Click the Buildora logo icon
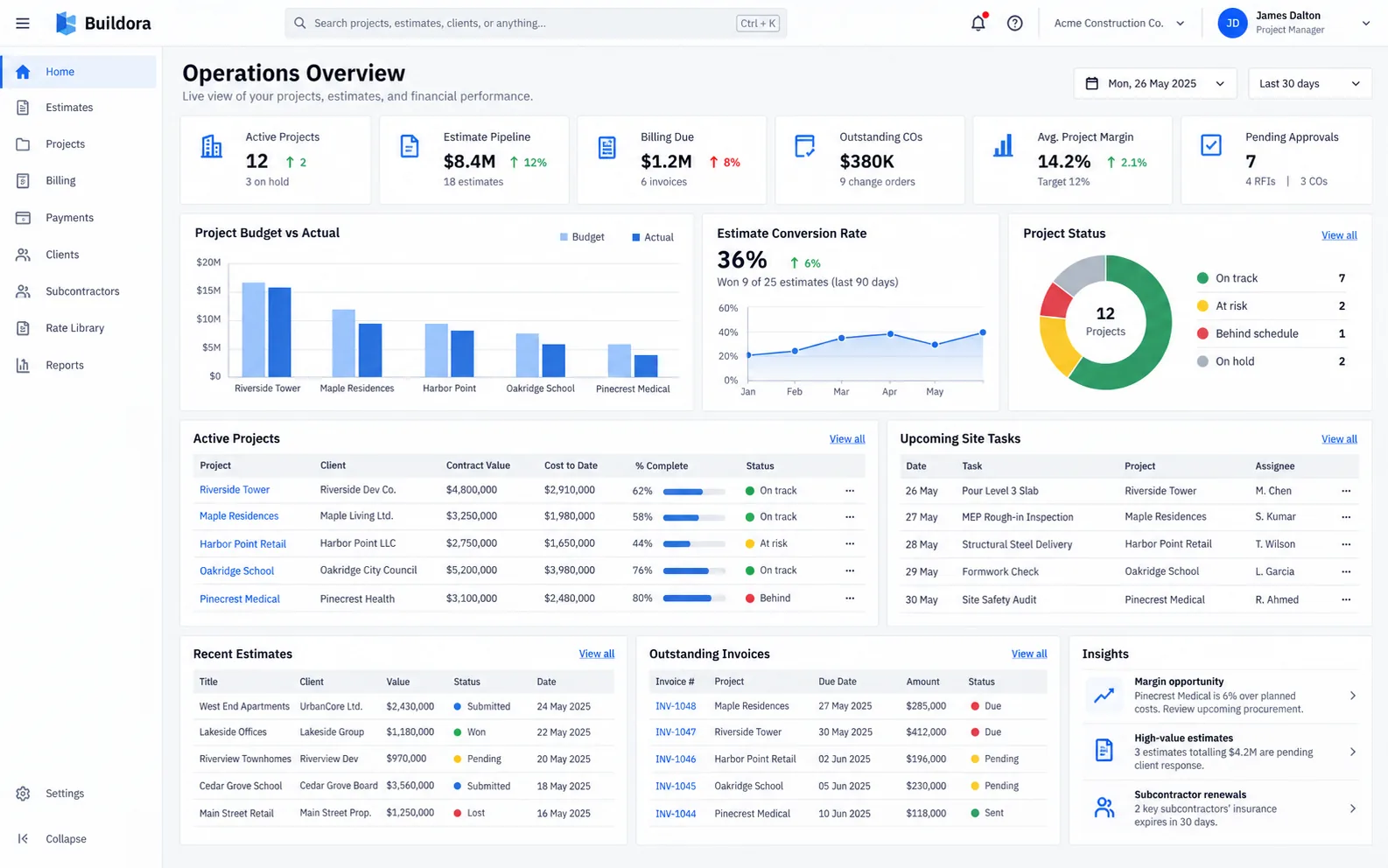 (66, 24)
